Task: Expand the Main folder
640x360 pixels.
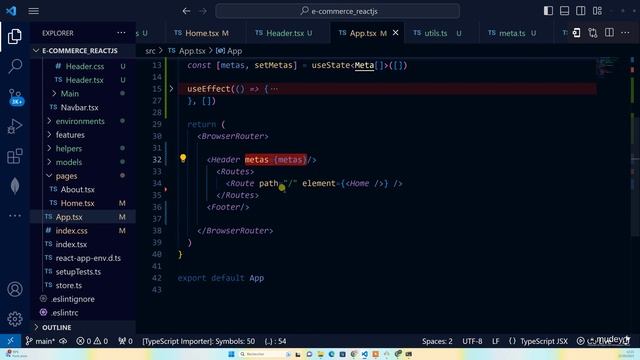Action: coord(69,93)
